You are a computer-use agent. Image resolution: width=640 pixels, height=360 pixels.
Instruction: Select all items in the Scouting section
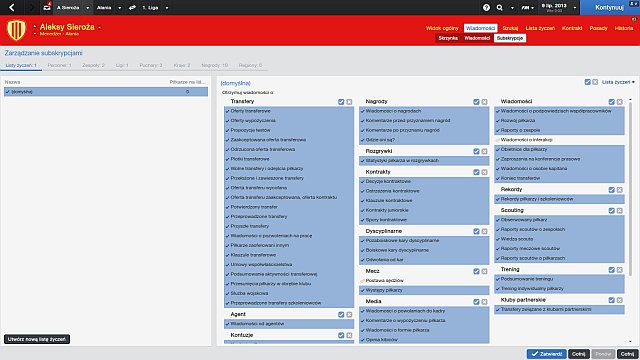click(611, 211)
